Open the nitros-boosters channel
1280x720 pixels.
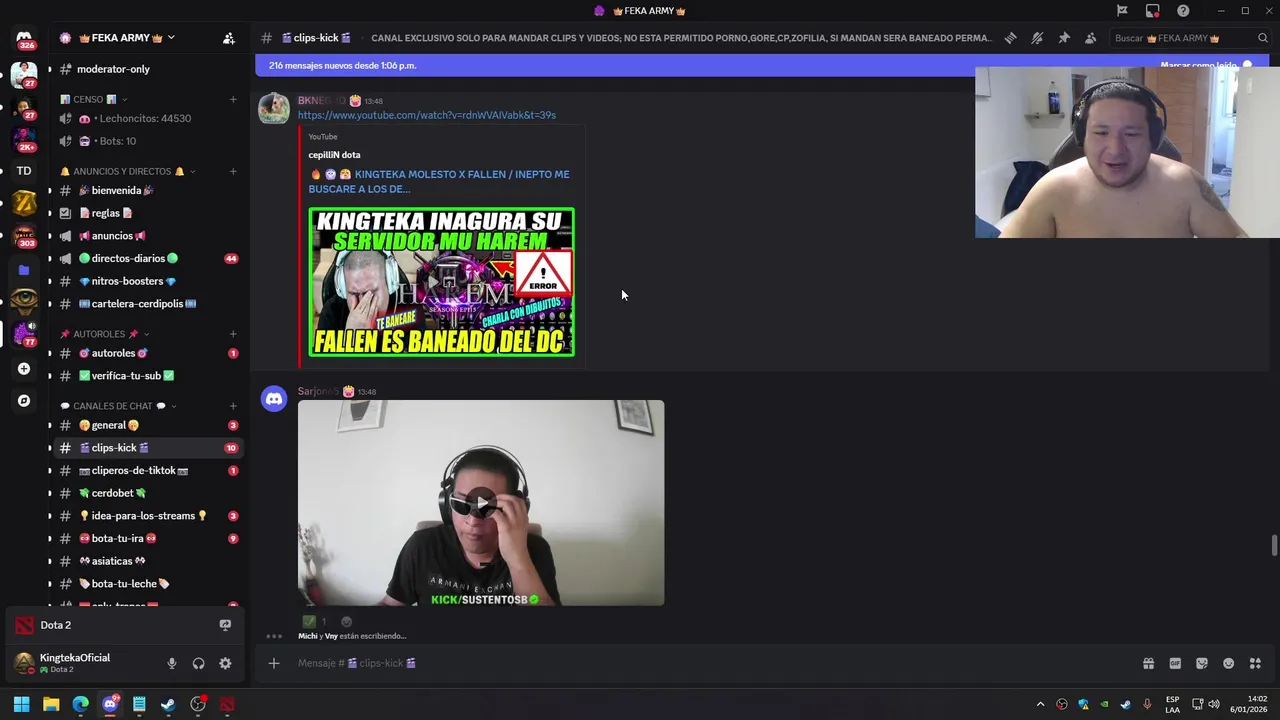pos(147,281)
